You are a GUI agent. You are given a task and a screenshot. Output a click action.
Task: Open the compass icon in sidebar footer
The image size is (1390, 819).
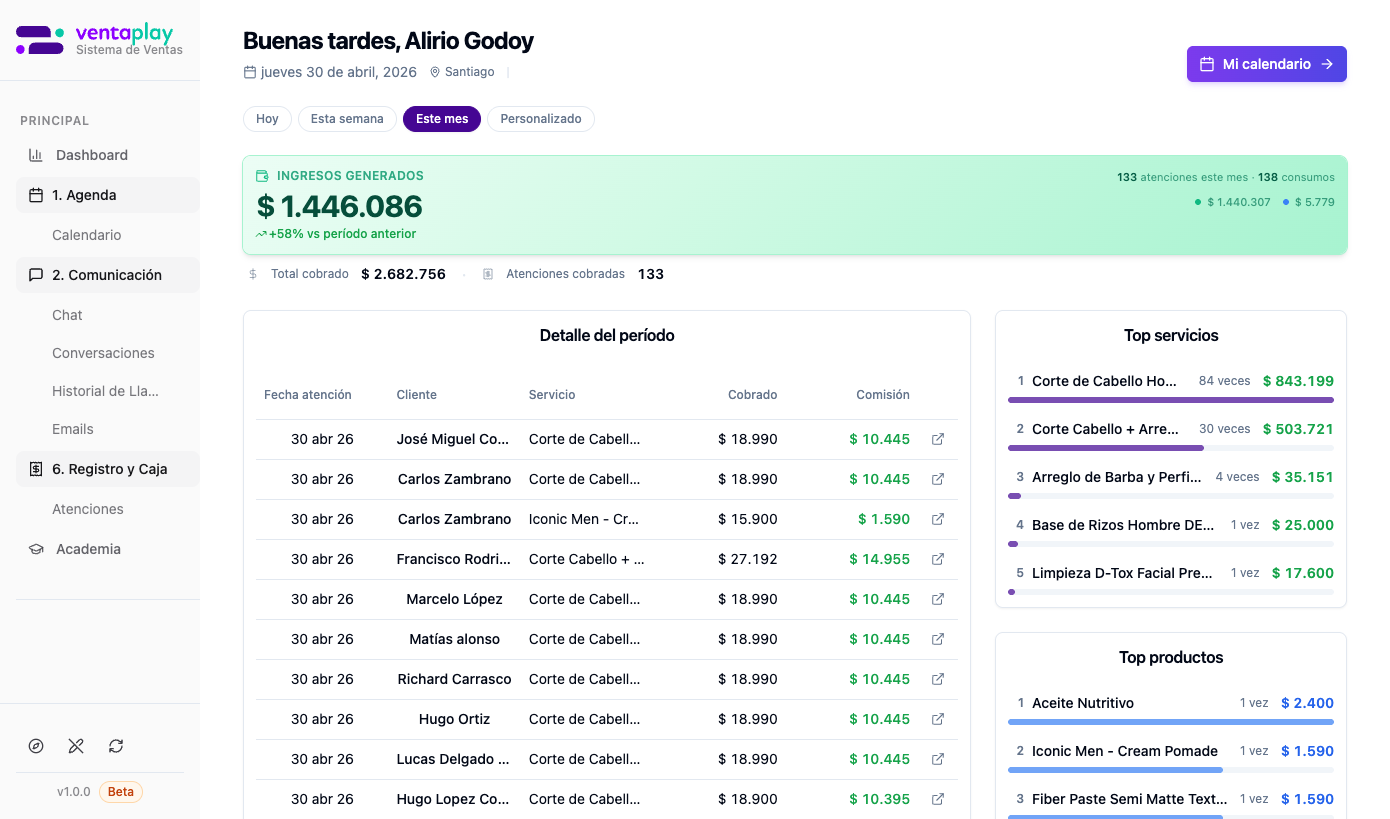tap(36, 746)
